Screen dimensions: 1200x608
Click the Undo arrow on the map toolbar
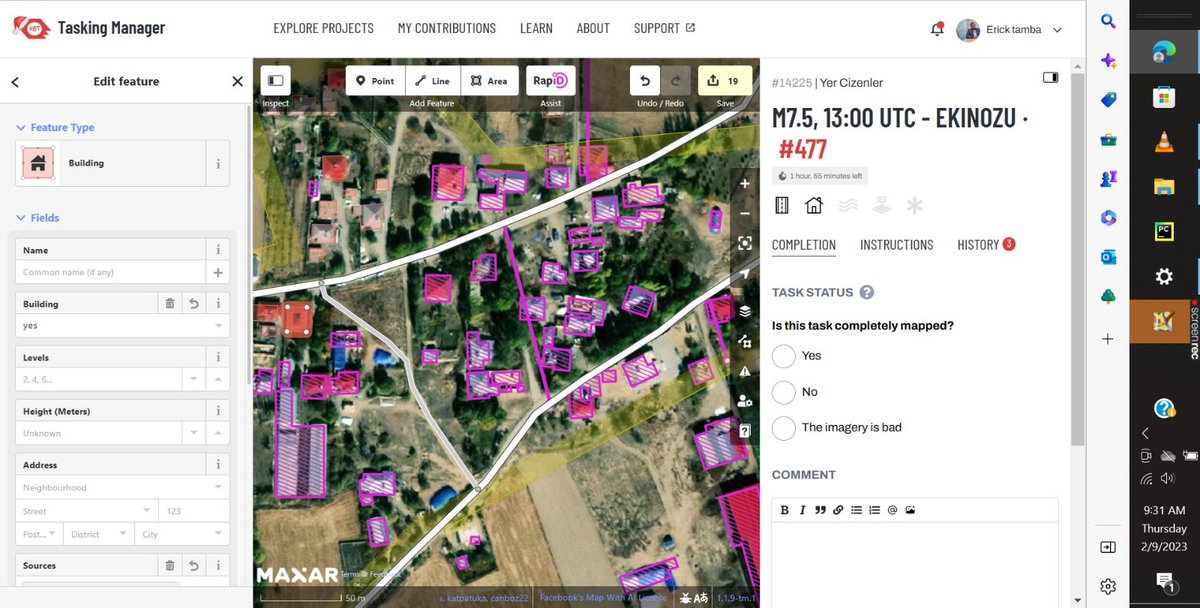click(644, 81)
